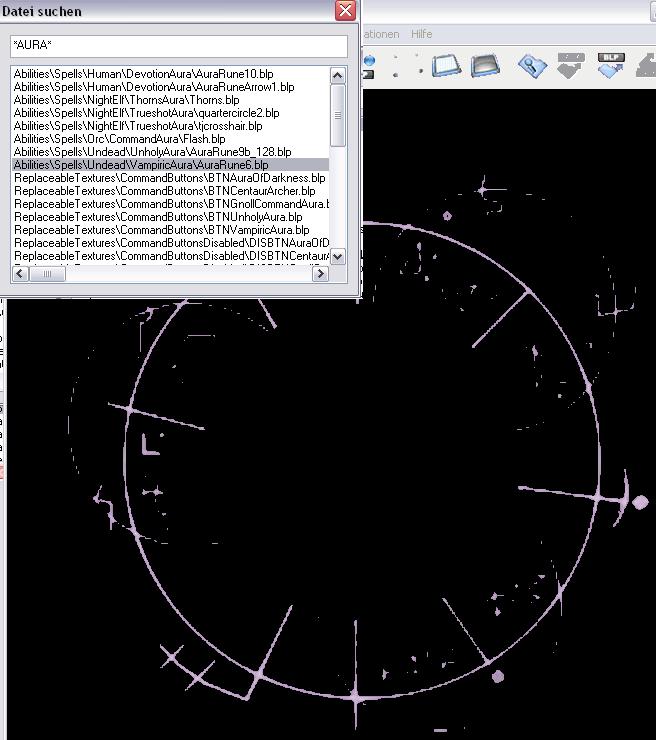Select highlighted VampiricAura\AuraRune6.blp entry
The width and height of the screenshot is (656, 740).
(x=170, y=165)
